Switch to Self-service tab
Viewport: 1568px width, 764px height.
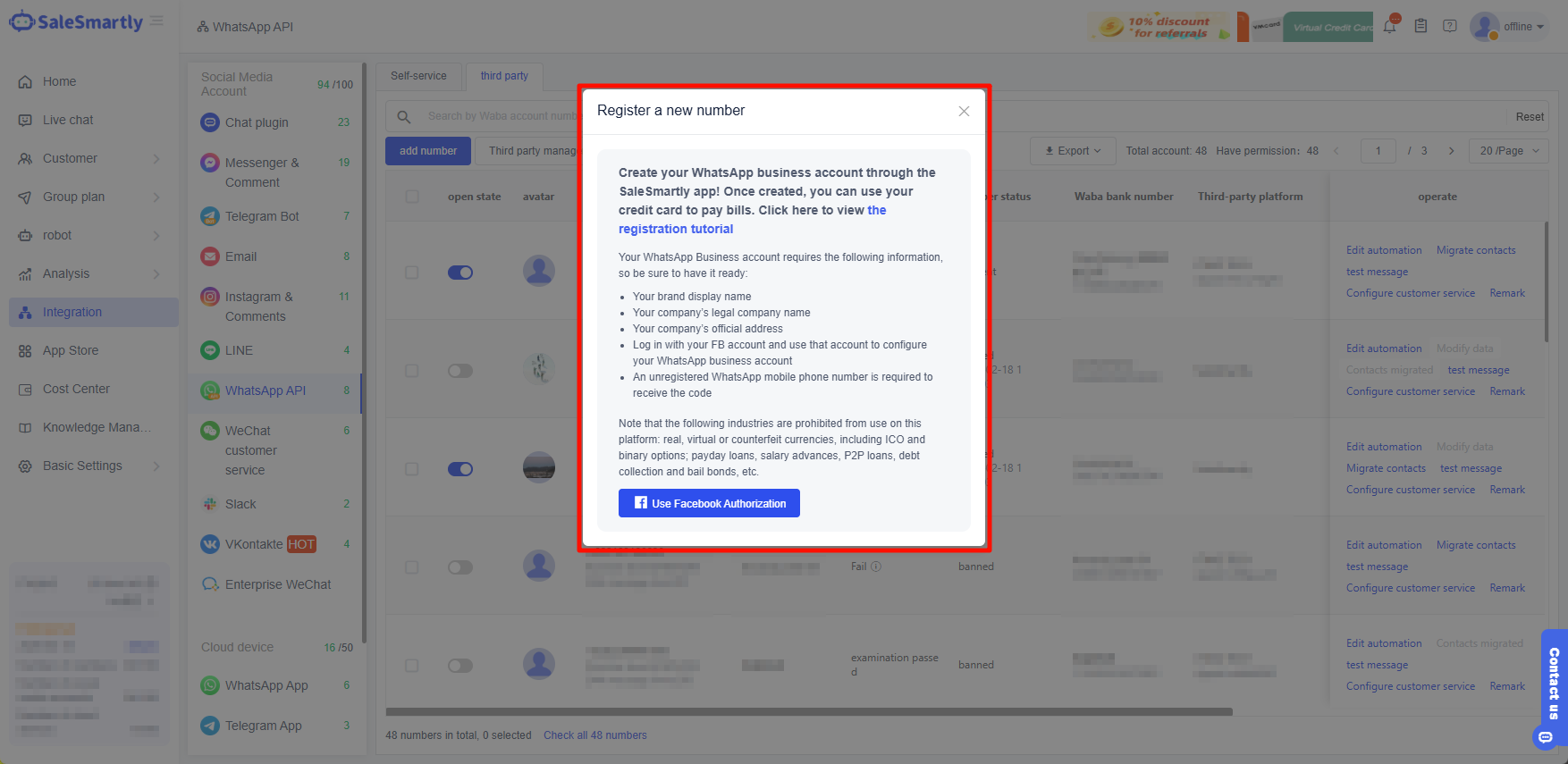(418, 76)
